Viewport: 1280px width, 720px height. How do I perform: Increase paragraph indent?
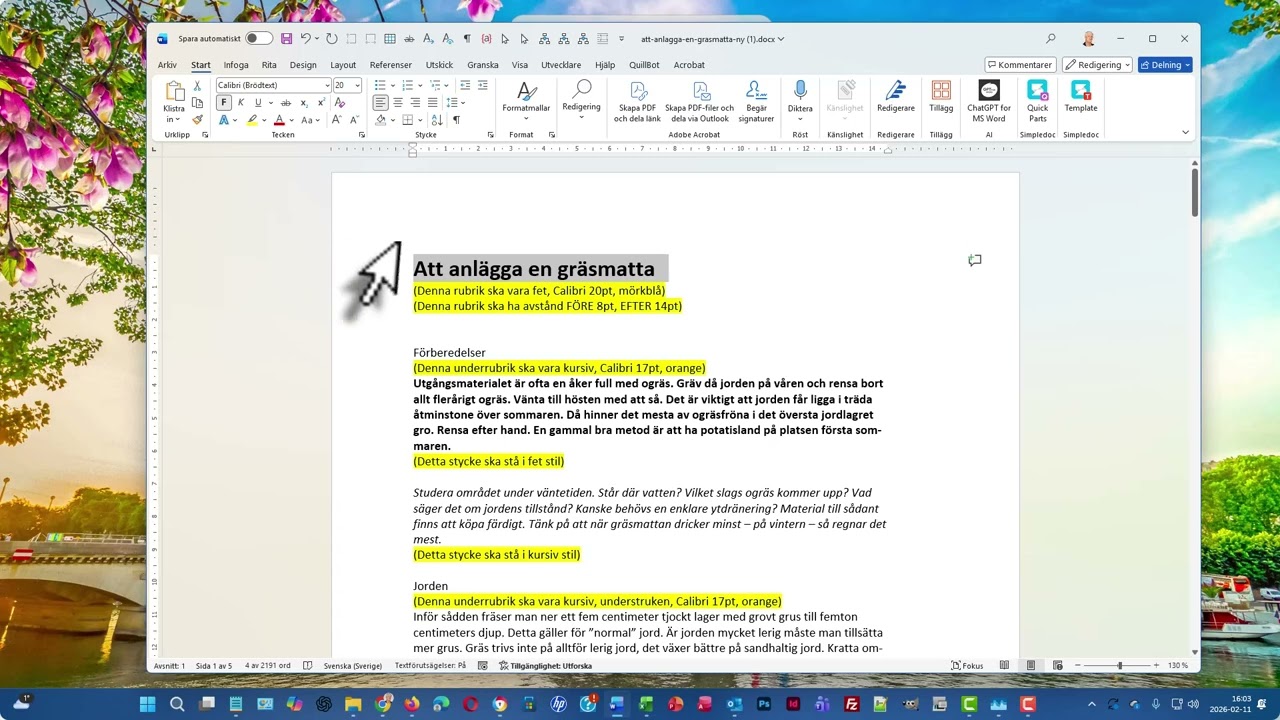pyautogui.click(x=482, y=85)
